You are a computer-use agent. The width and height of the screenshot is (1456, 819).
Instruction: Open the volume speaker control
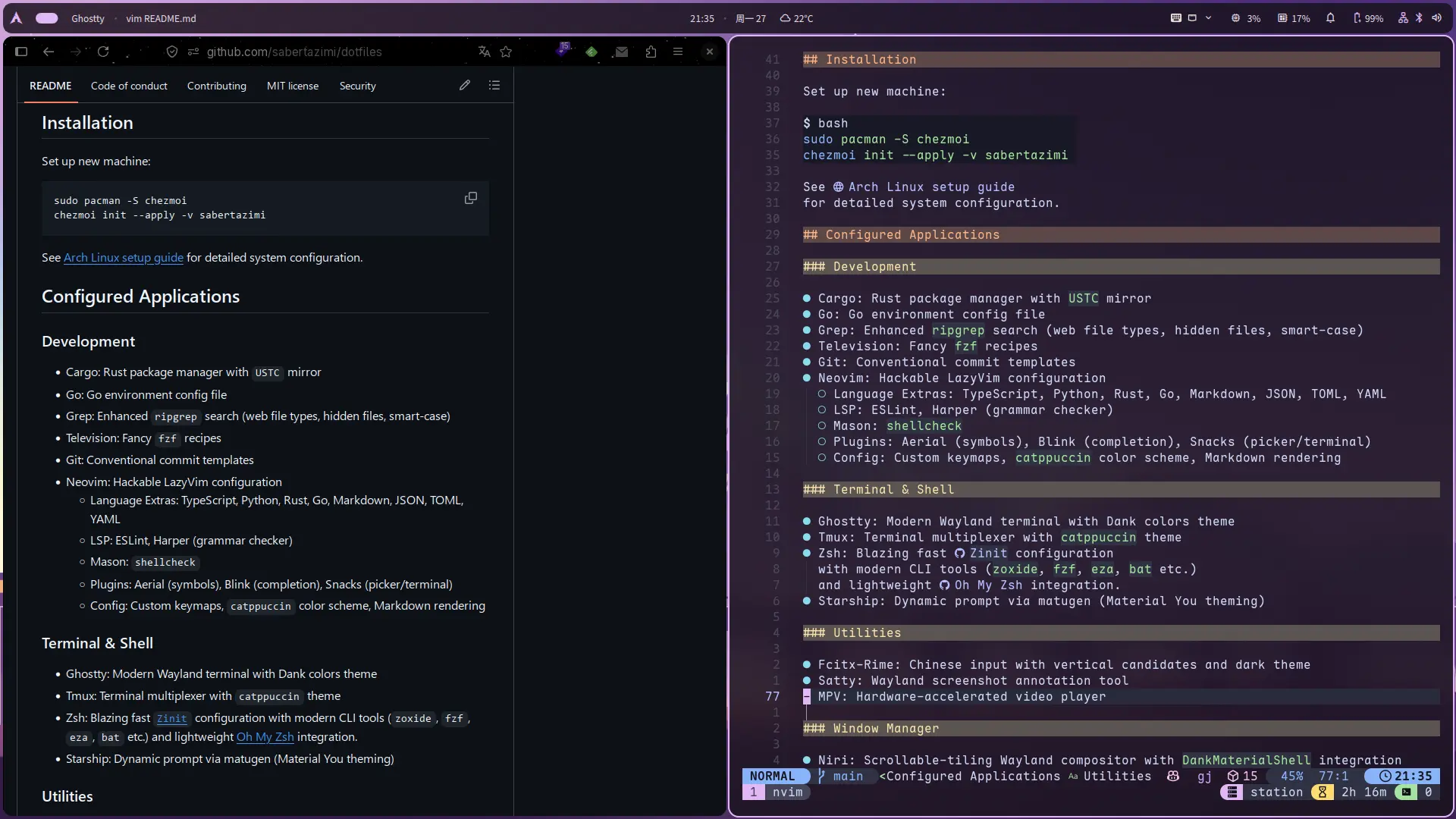1436,18
